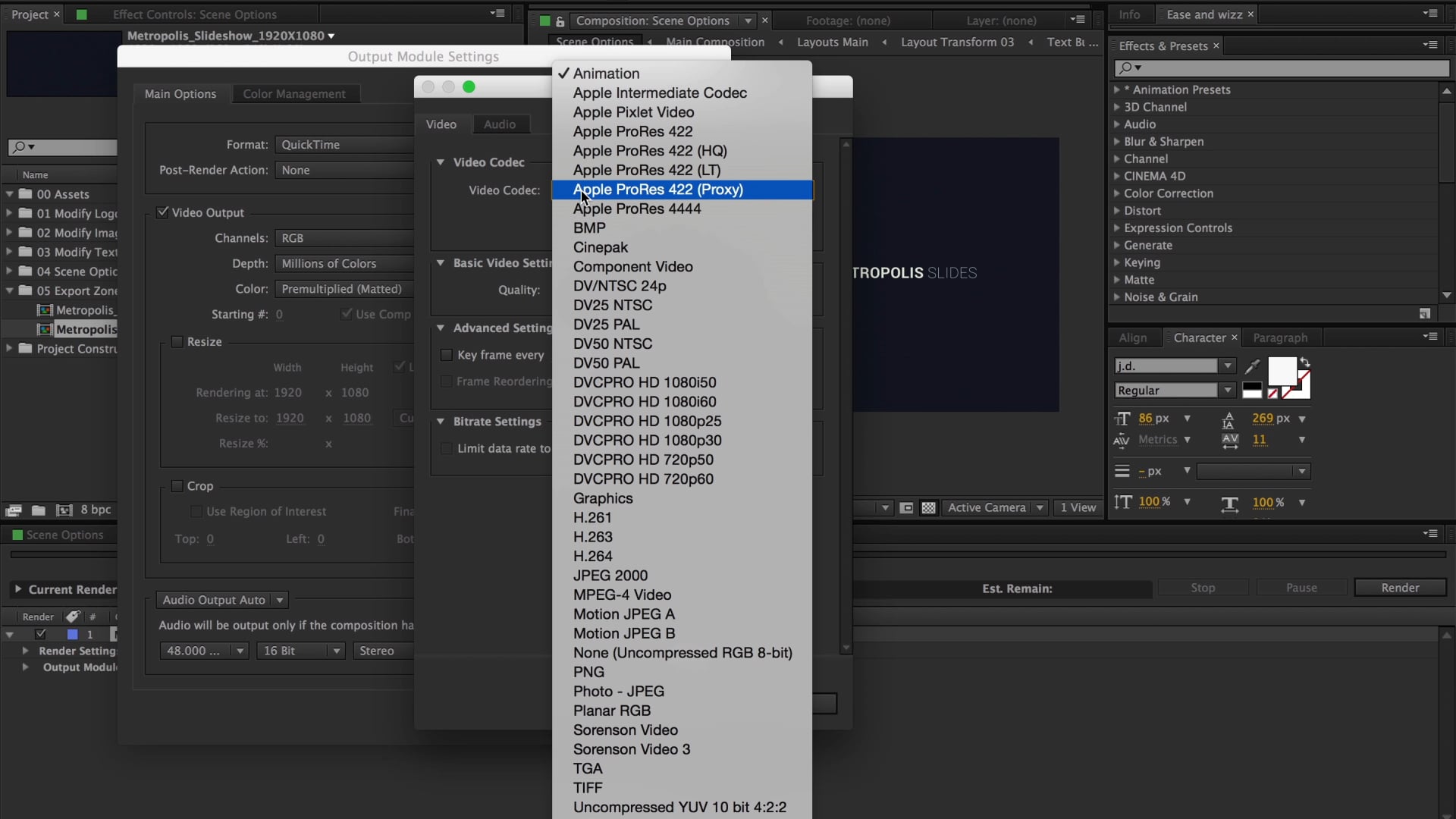This screenshot has width=1456, height=819.
Task: Click the eyedropper in Character panel
Action: 1253,367
